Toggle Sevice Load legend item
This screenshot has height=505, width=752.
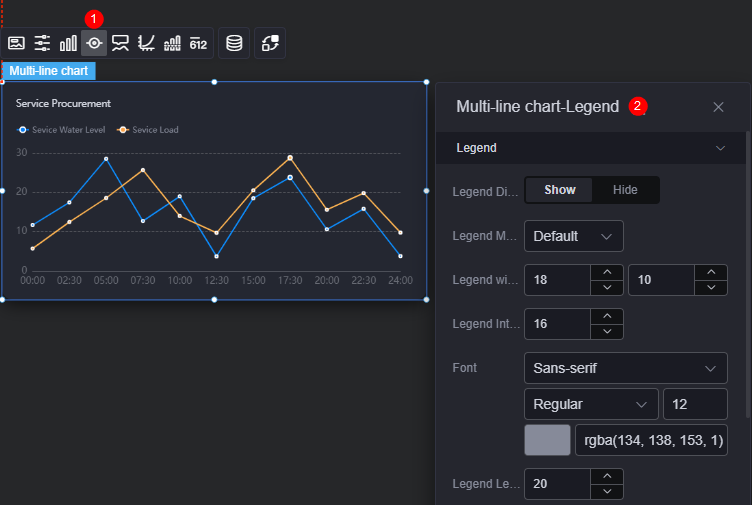148,130
